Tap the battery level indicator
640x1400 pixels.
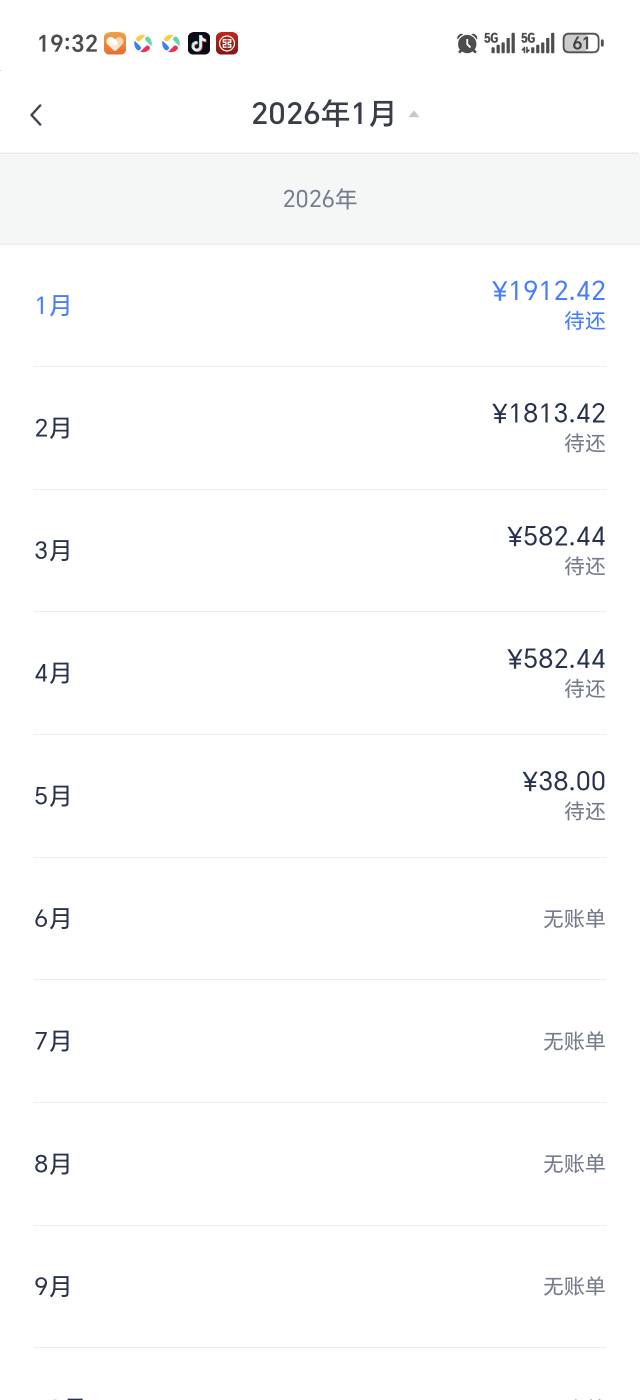coord(582,43)
